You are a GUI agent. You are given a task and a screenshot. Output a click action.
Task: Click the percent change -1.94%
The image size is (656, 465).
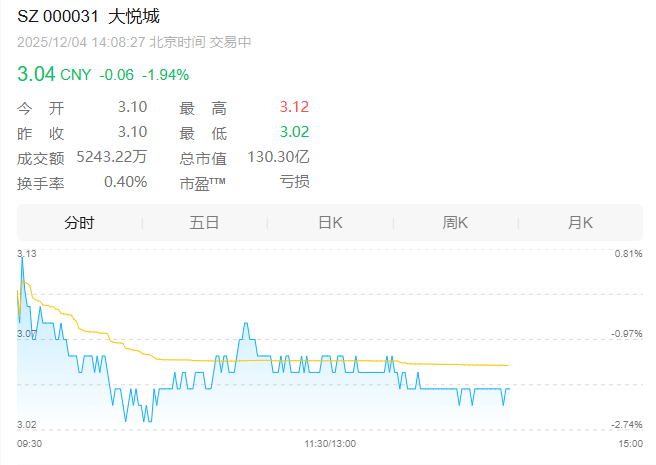tap(166, 75)
